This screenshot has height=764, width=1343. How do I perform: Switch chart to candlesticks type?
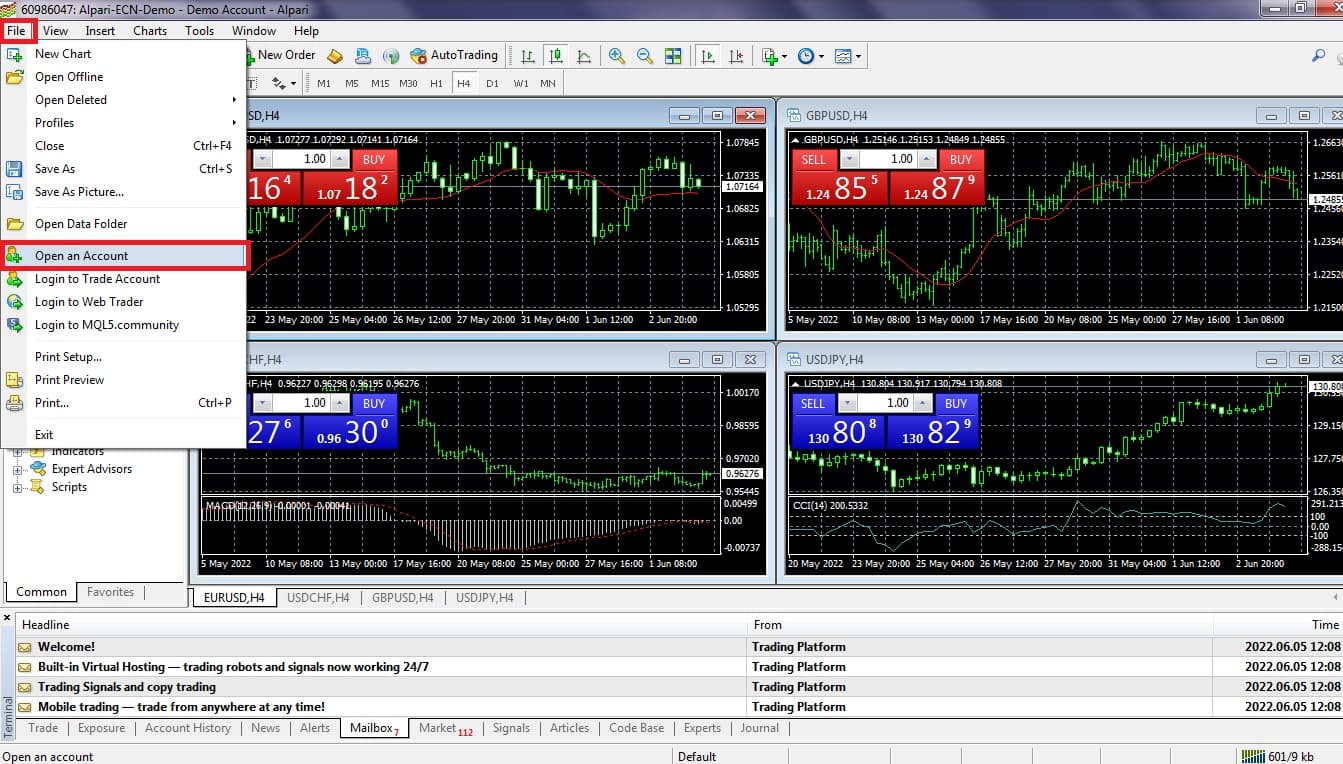(555, 56)
